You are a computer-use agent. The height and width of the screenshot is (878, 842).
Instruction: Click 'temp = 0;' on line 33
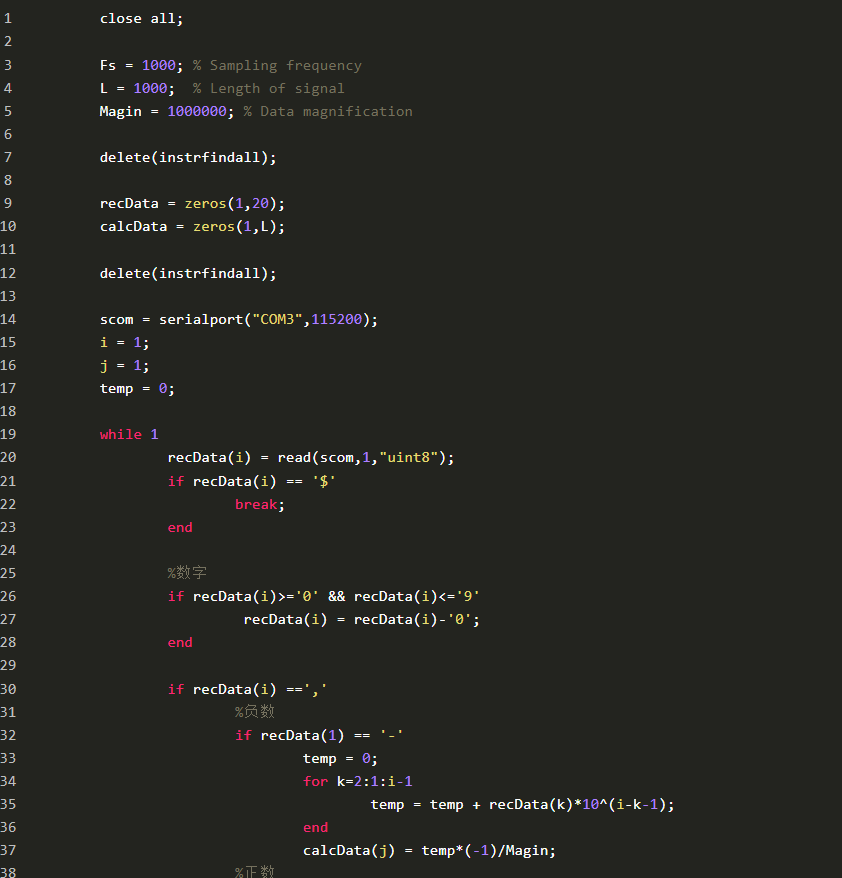(x=340, y=759)
